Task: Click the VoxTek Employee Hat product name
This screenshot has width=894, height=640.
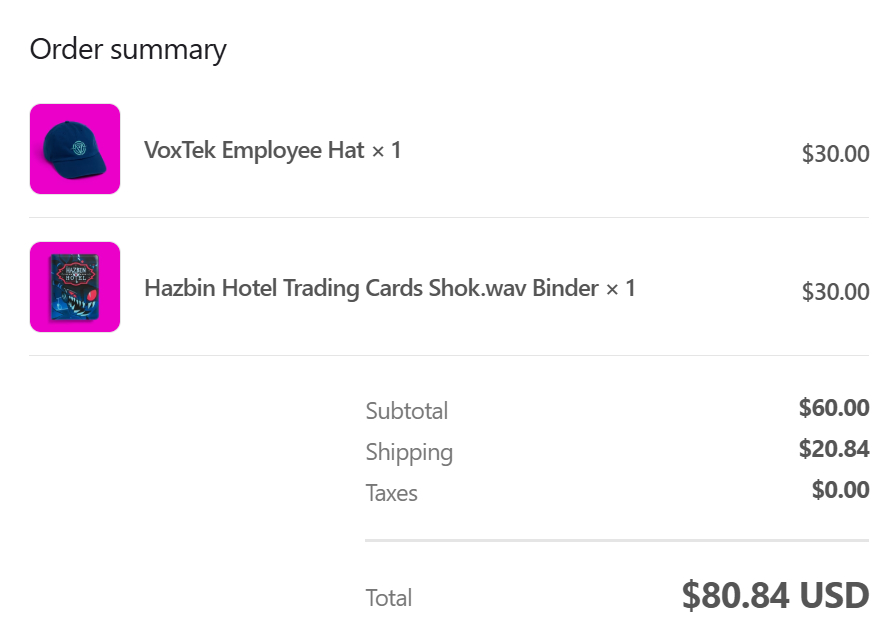Action: (254, 150)
